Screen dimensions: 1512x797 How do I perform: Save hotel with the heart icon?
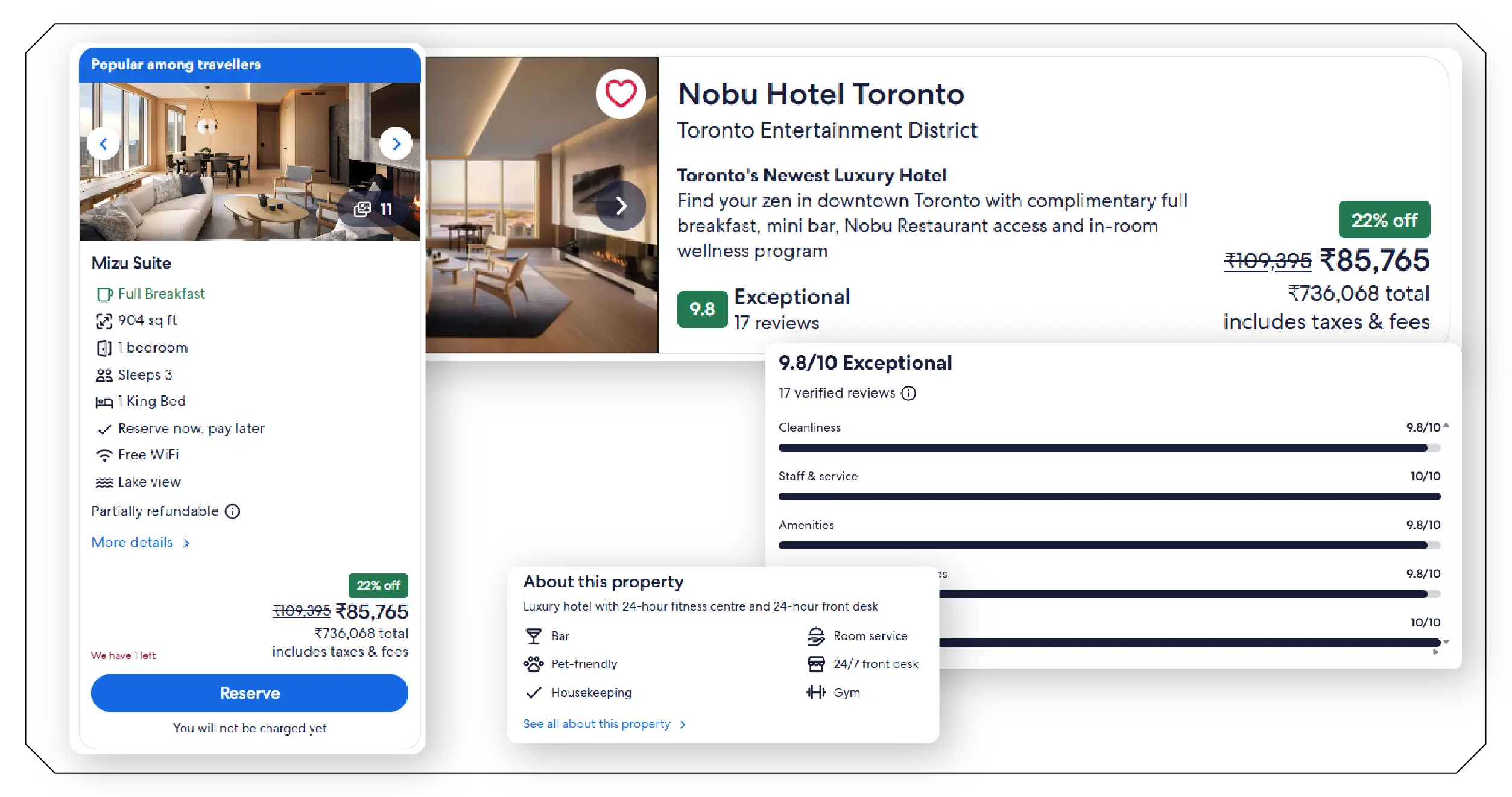621,94
